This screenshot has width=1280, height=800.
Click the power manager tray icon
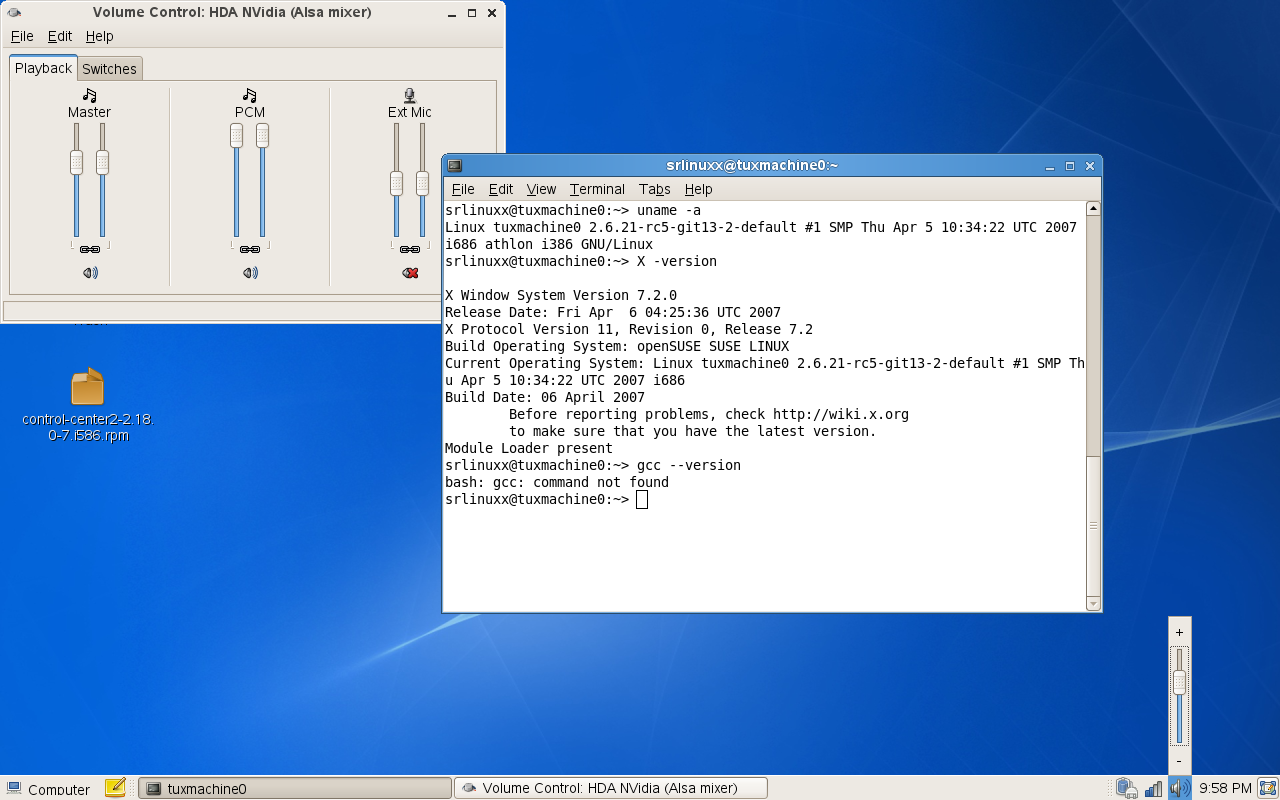1127,788
